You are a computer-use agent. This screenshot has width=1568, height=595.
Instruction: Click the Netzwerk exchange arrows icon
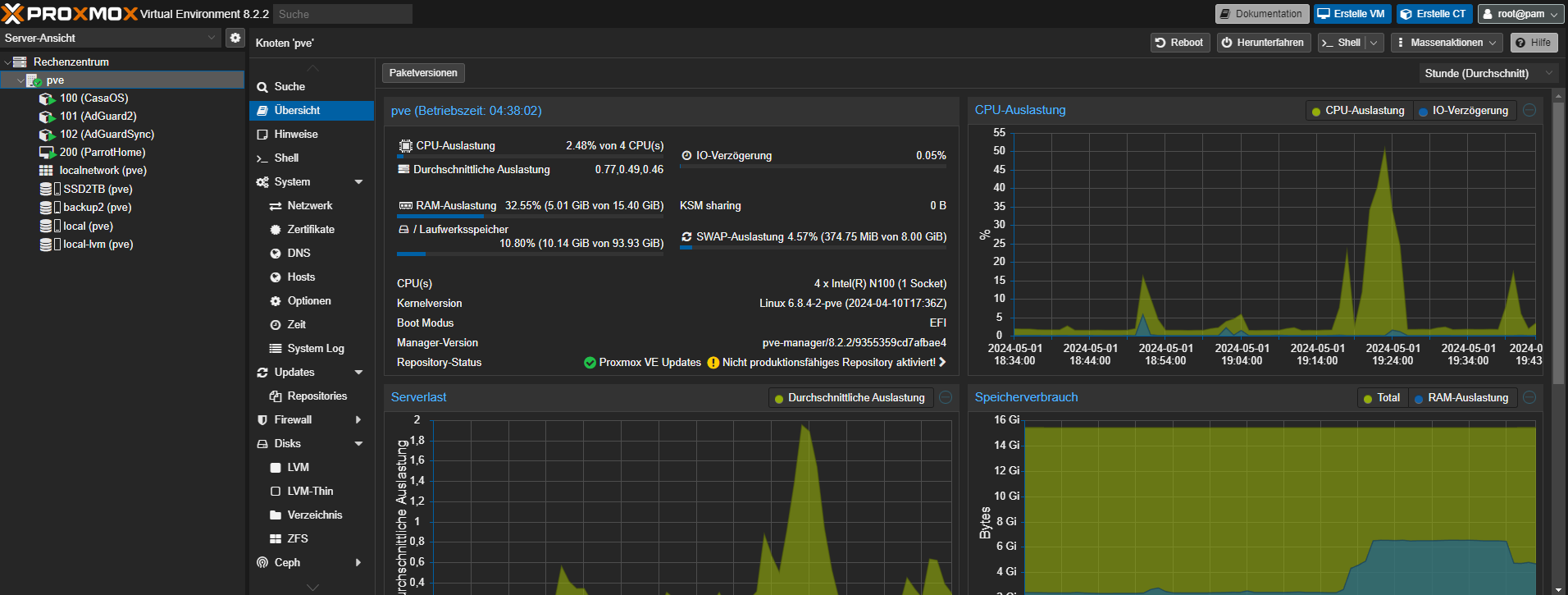point(276,206)
